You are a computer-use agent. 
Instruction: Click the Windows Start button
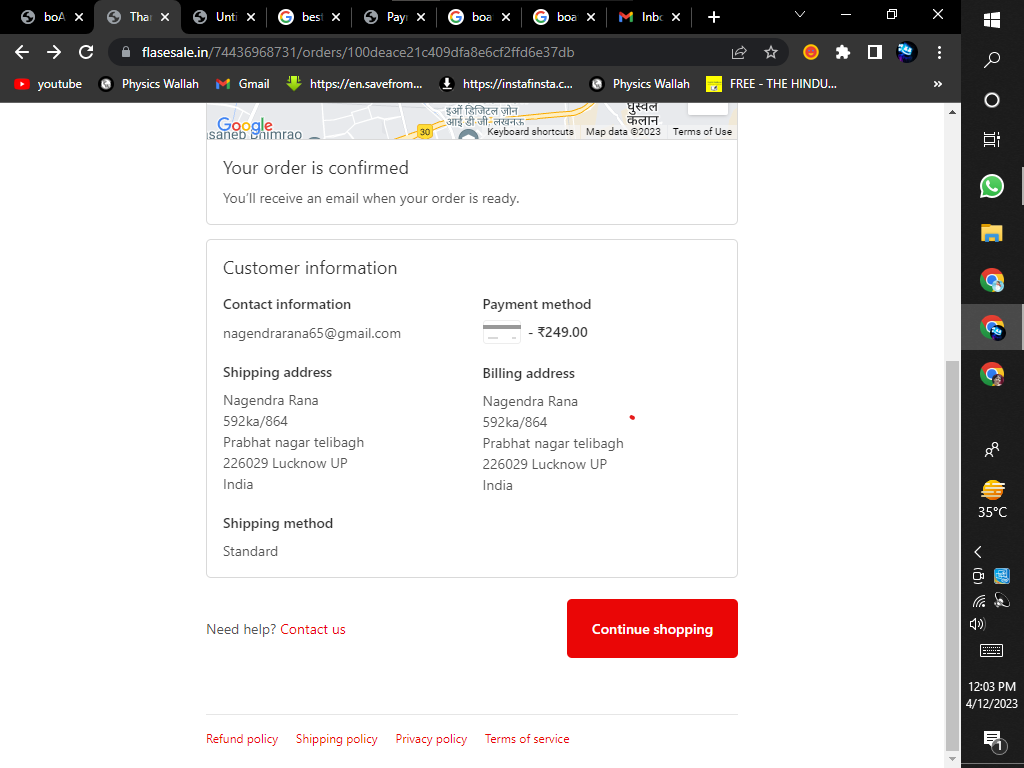(x=992, y=20)
